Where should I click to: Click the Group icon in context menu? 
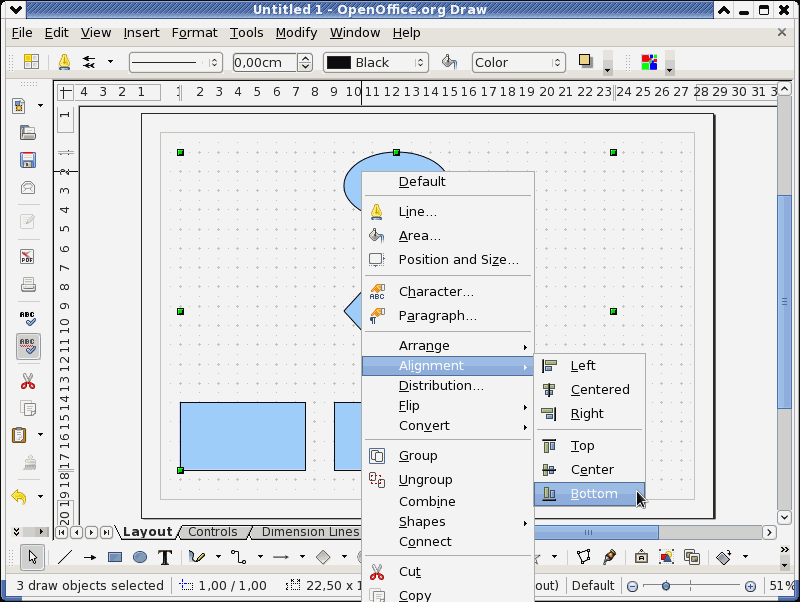tap(377, 456)
